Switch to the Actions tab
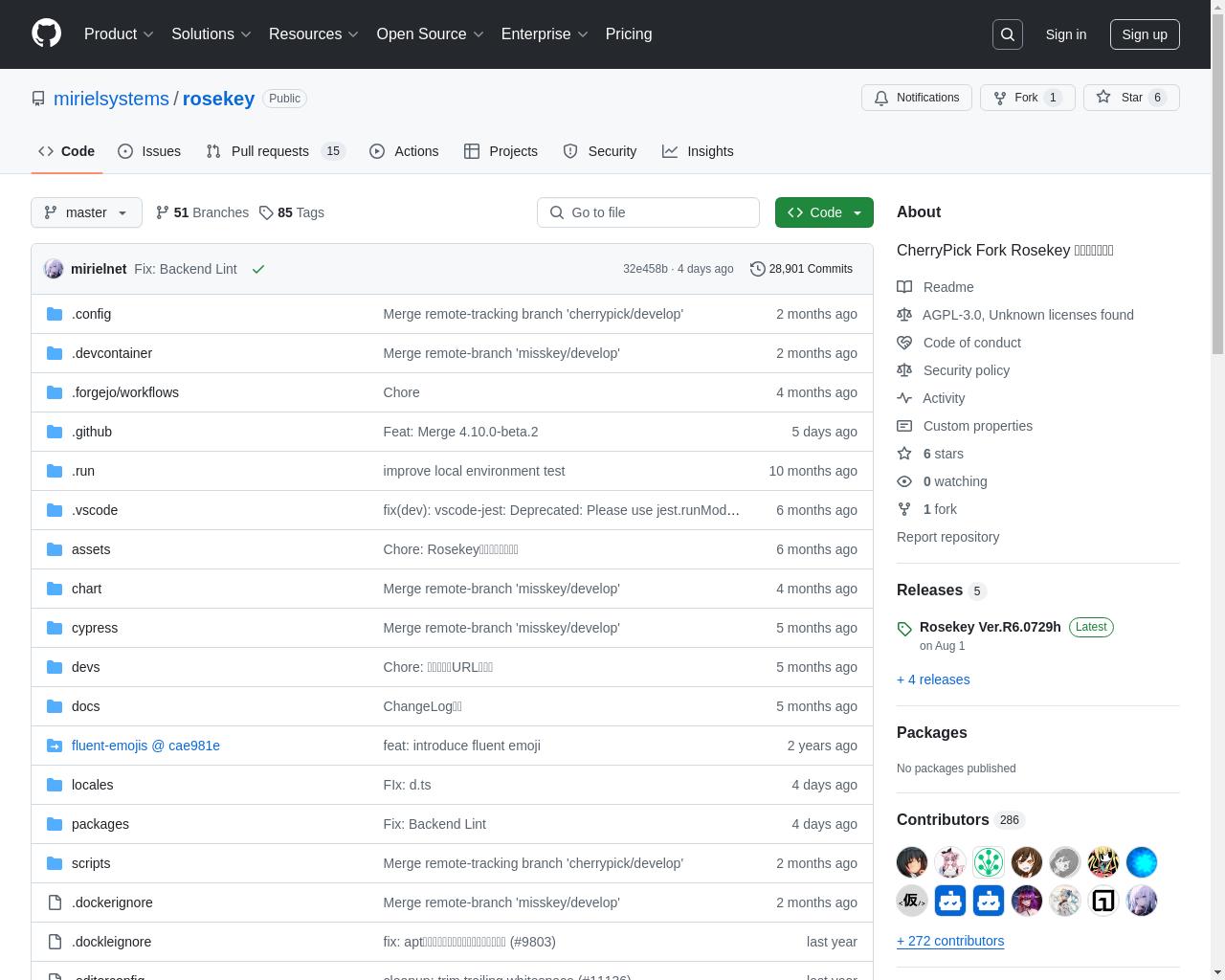Viewport: 1225px width, 980px height. click(x=404, y=151)
